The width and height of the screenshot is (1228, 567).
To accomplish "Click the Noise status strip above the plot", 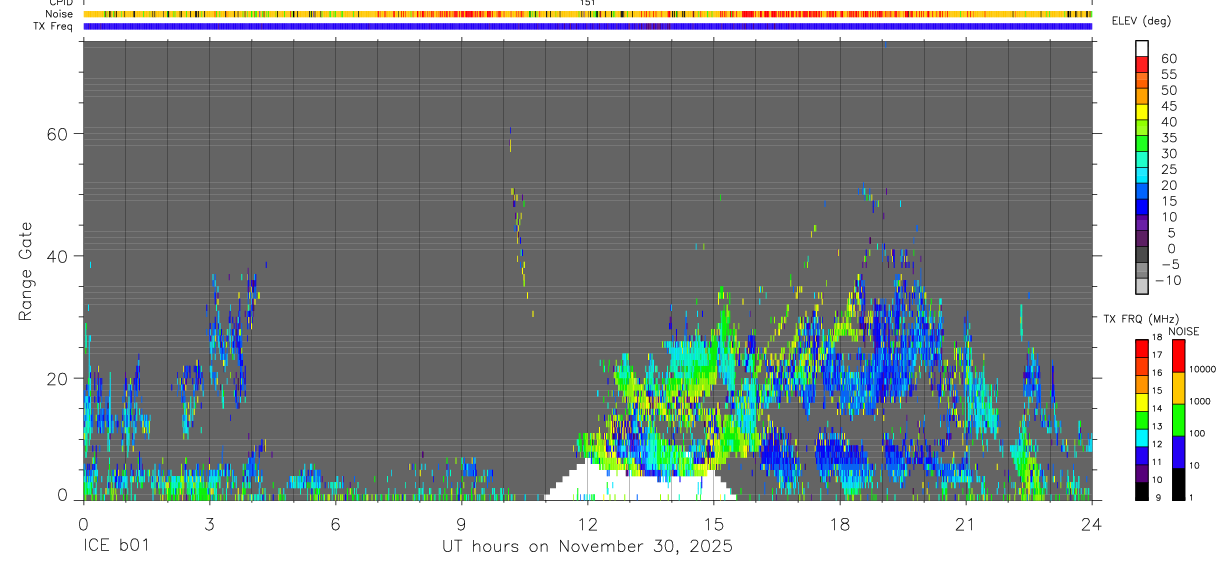I will point(587,14).
